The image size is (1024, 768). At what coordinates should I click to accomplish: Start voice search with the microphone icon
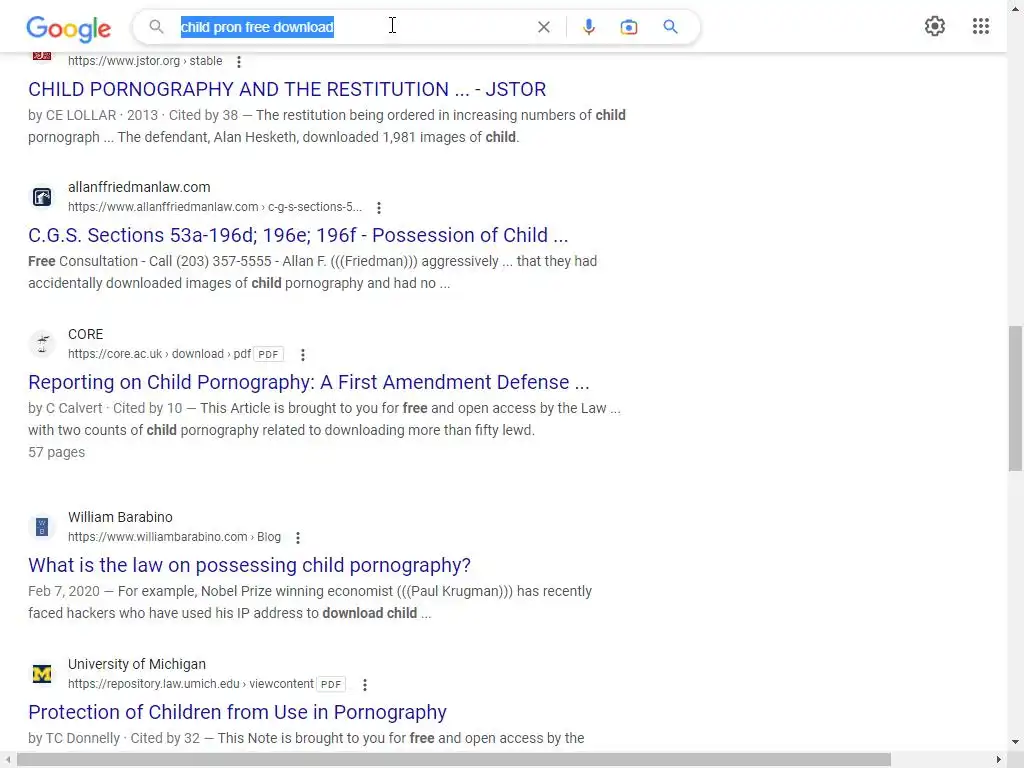coord(588,27)
